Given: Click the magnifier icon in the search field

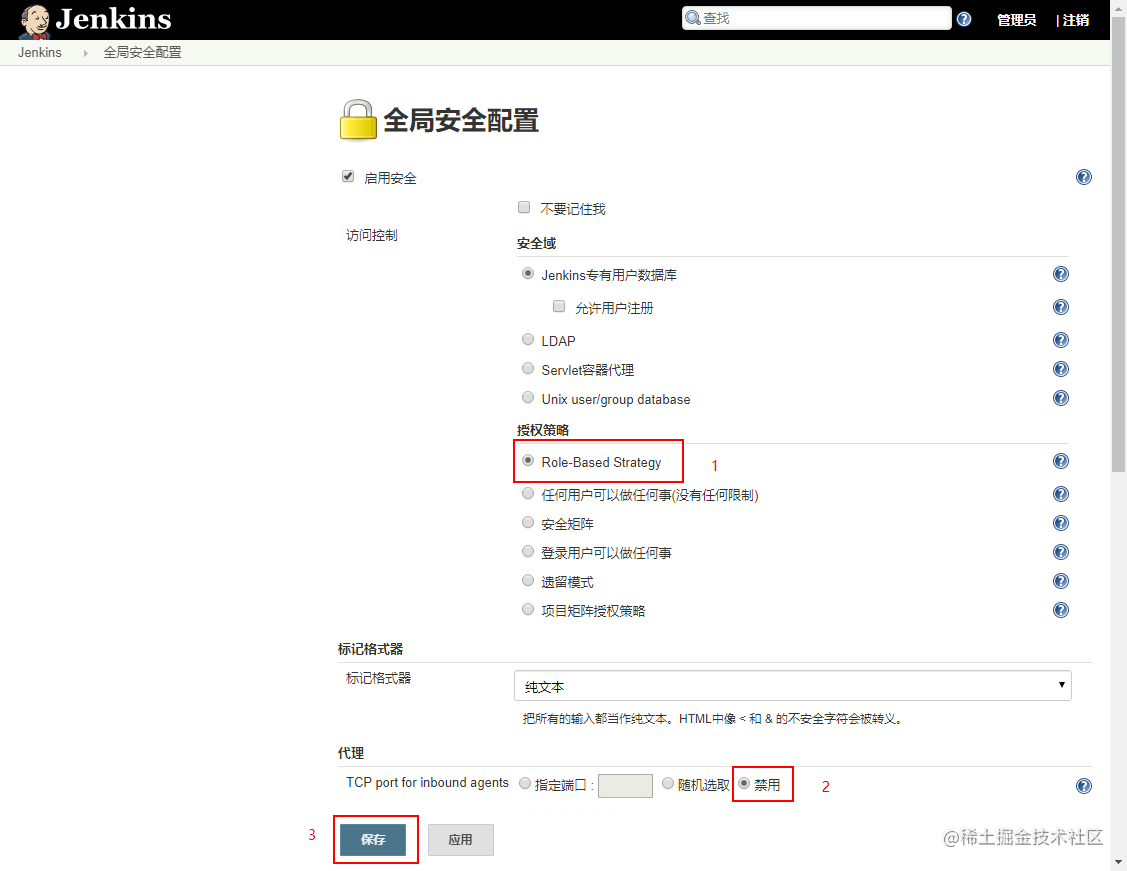Looking at the screenshot, I should click(x=692, y=18).
